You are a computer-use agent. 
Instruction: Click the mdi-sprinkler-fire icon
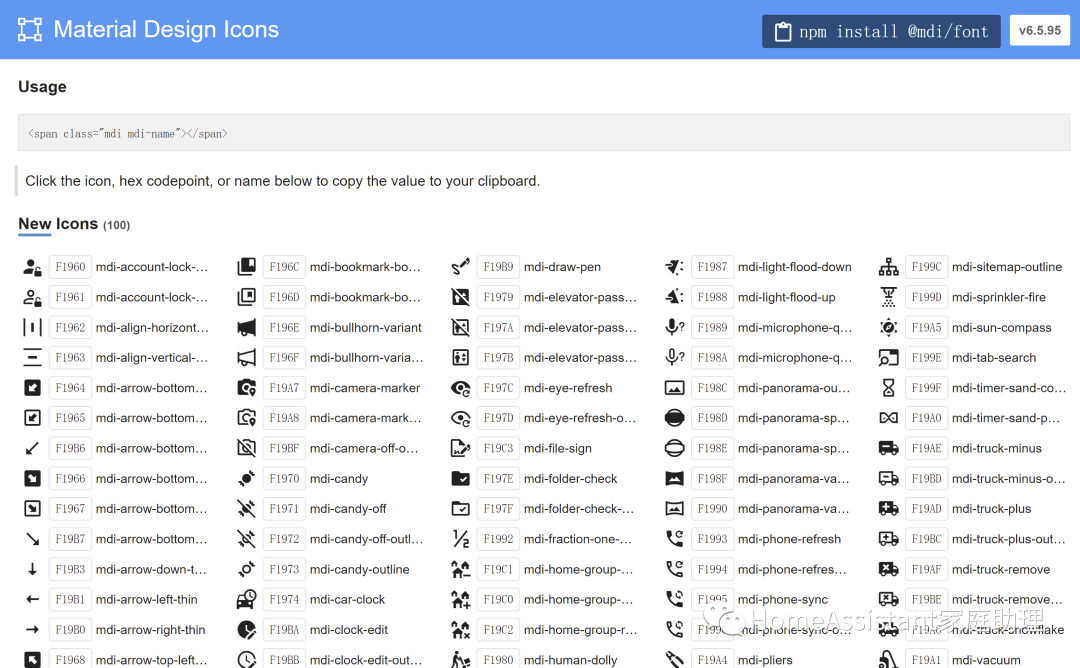point(889,297)
